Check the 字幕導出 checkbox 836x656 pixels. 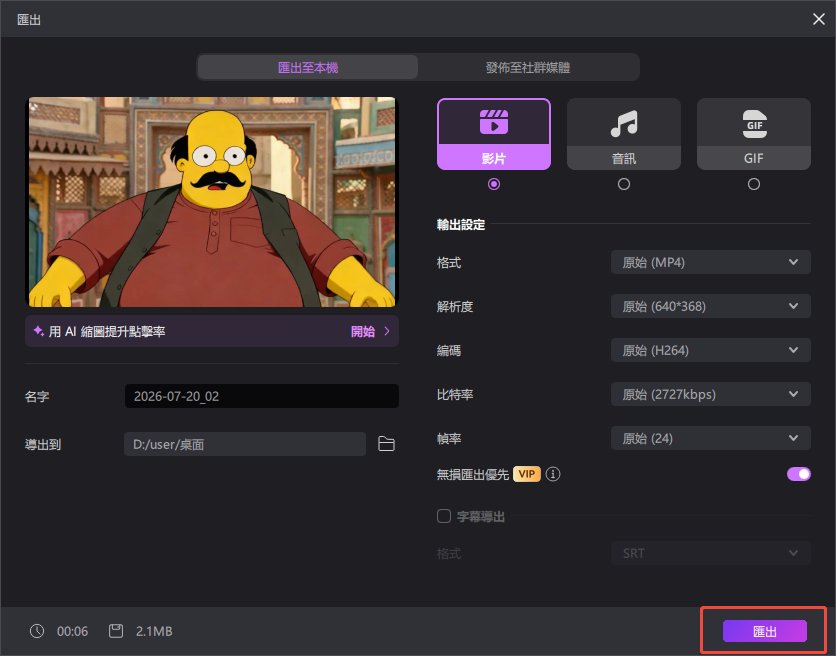pyautogui.click(x=444, y=516)
